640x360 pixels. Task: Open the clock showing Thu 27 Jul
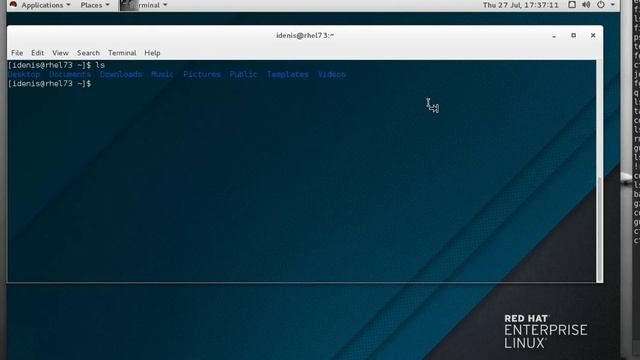520,5
